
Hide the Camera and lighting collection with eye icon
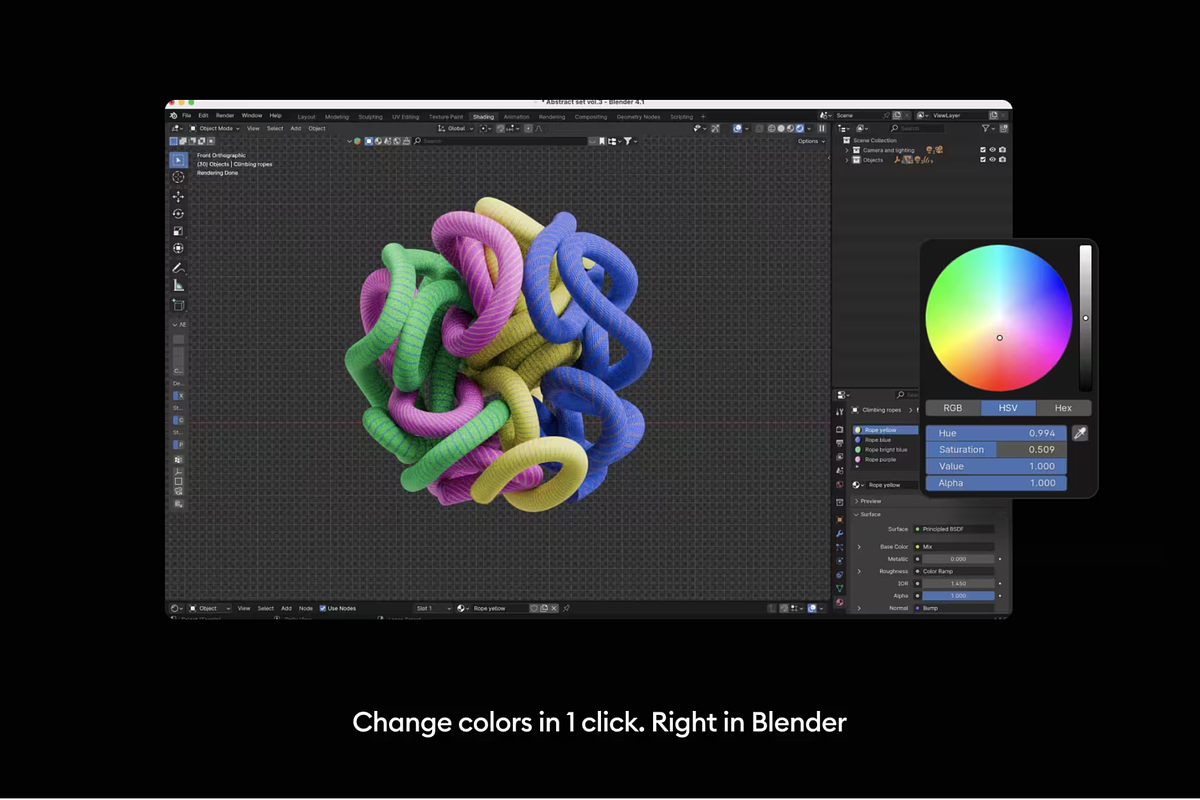[993, 150]
